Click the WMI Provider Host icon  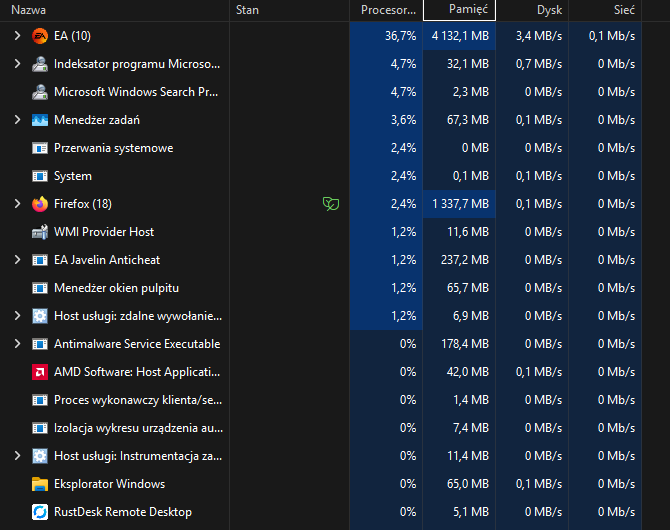[x=40, y=232]
